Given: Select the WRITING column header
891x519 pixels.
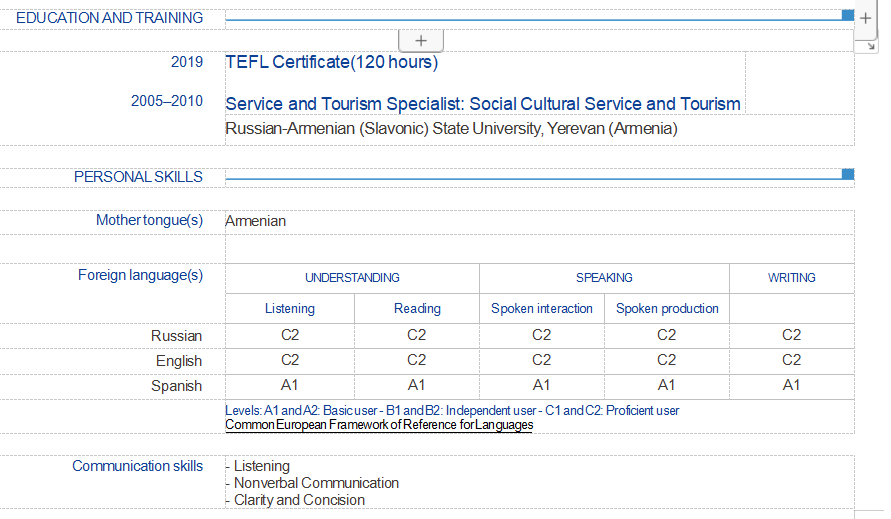Looking at the screenshot, I should 791,278.
